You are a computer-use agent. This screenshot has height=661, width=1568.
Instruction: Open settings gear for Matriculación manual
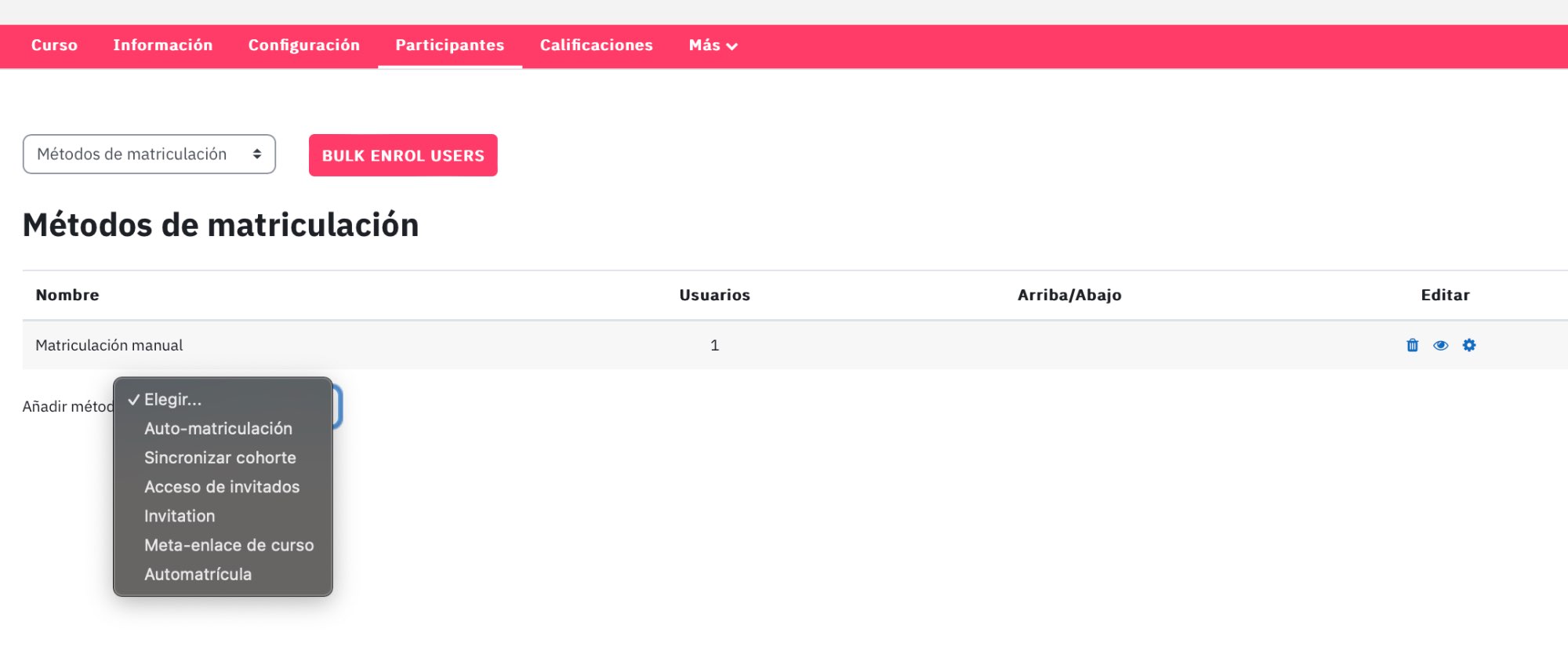[1468, 345]
